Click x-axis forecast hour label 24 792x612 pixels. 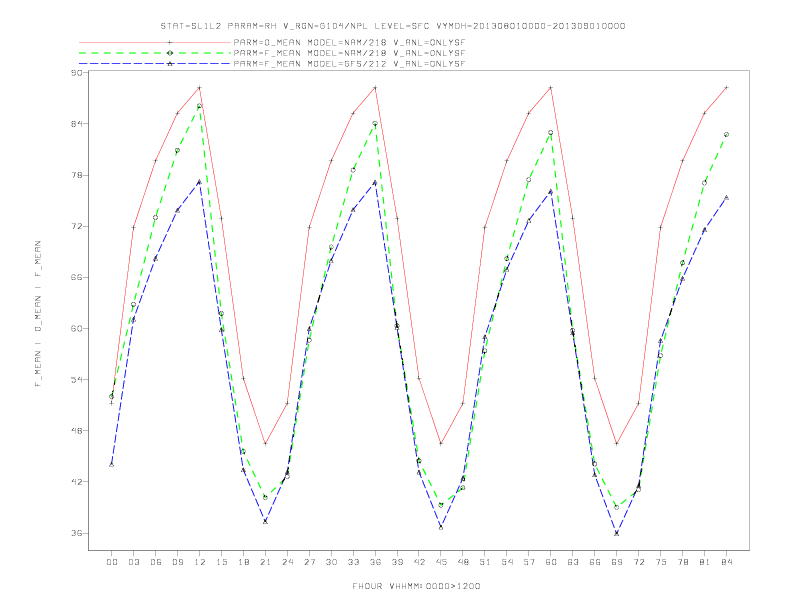point(287,562)
